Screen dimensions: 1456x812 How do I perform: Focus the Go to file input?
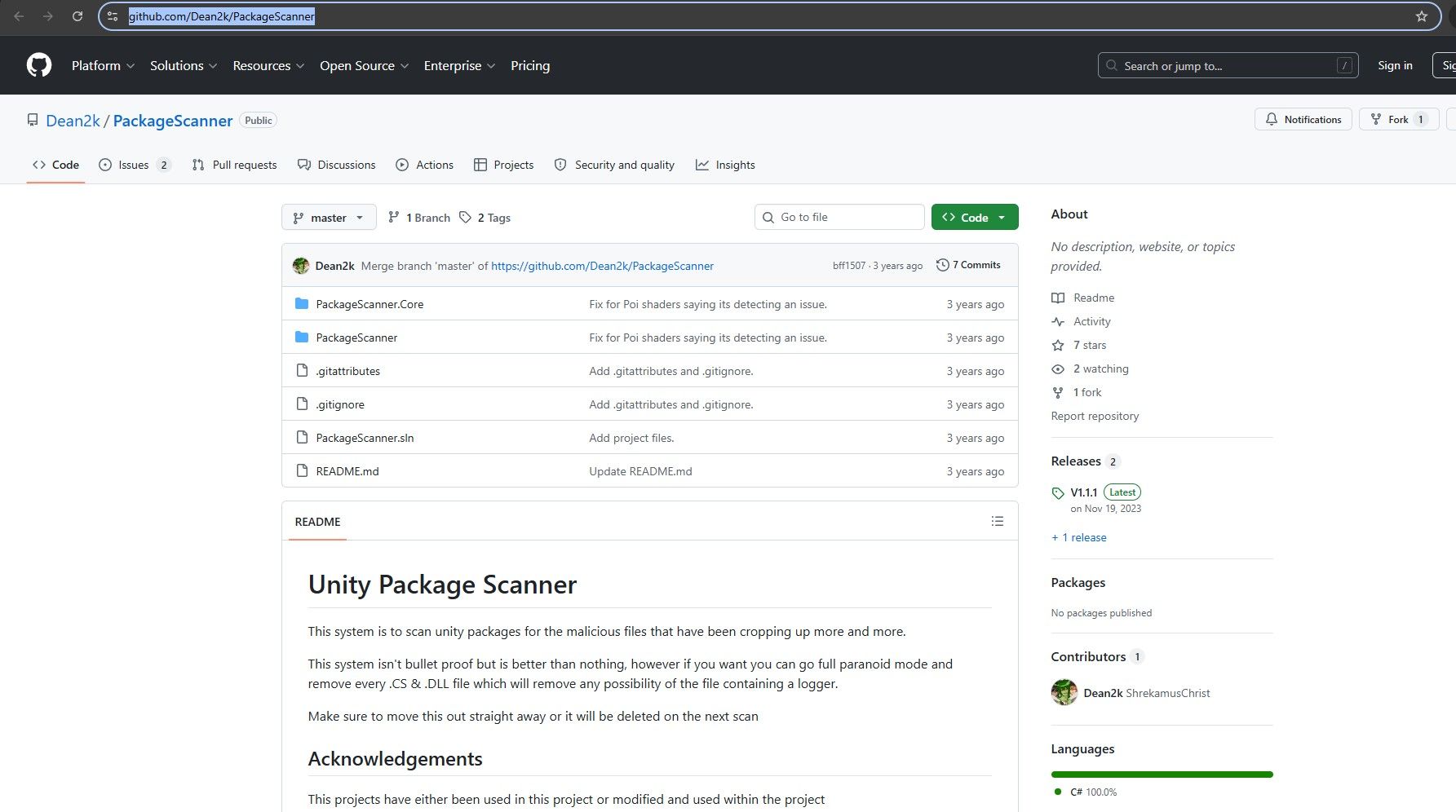click(839, 218)
